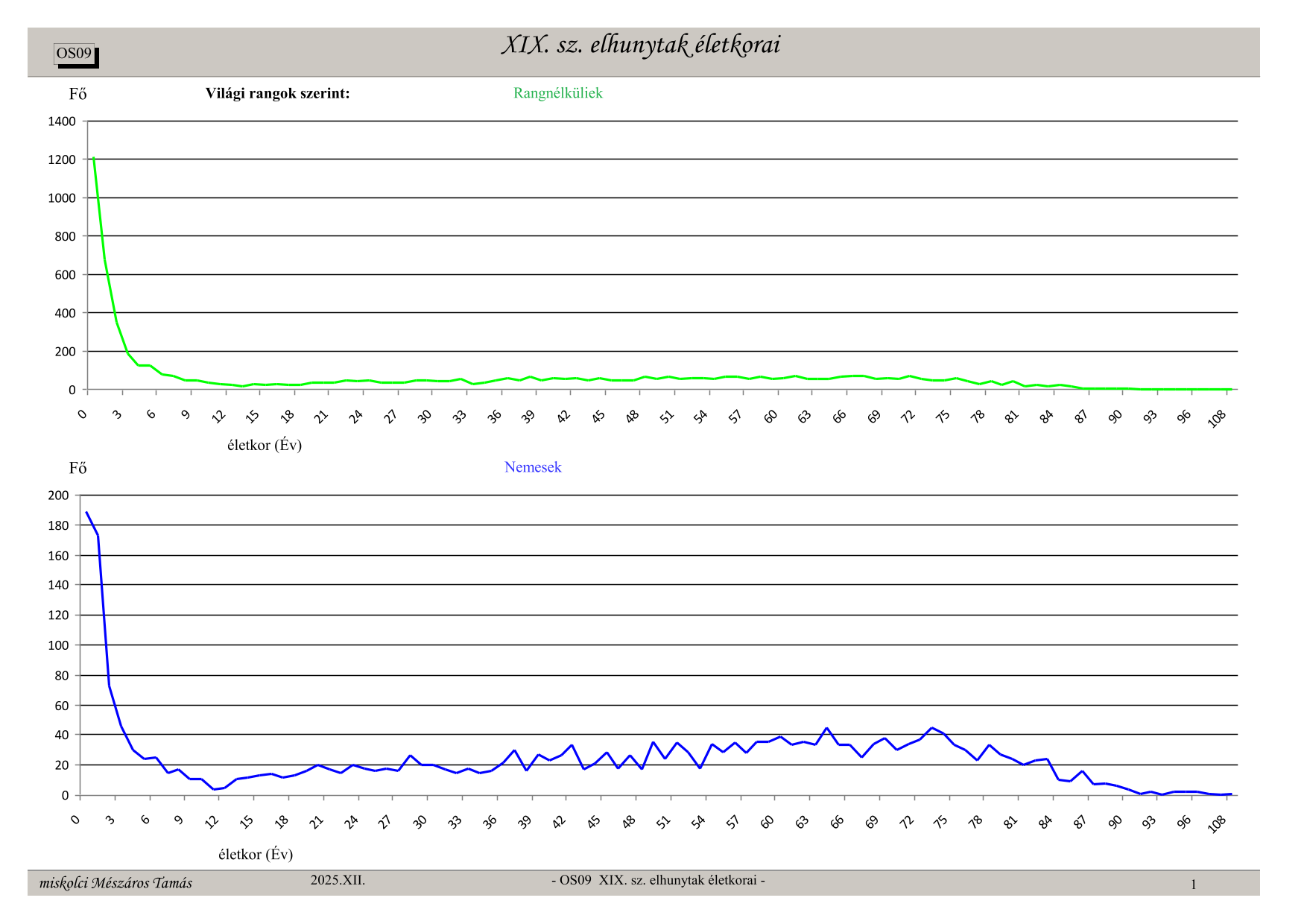Click the blue Nemesek chart title
1307x924 pixels.
coord(532,467)
